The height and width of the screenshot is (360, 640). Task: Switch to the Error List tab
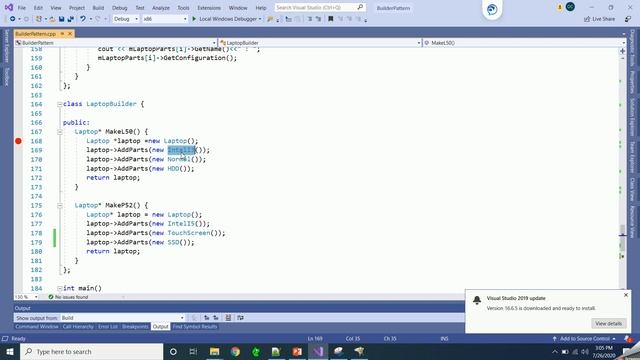point(108,327)
